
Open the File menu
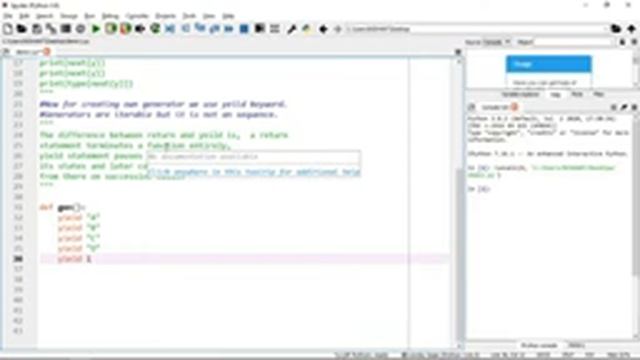[x=8, y=16]
